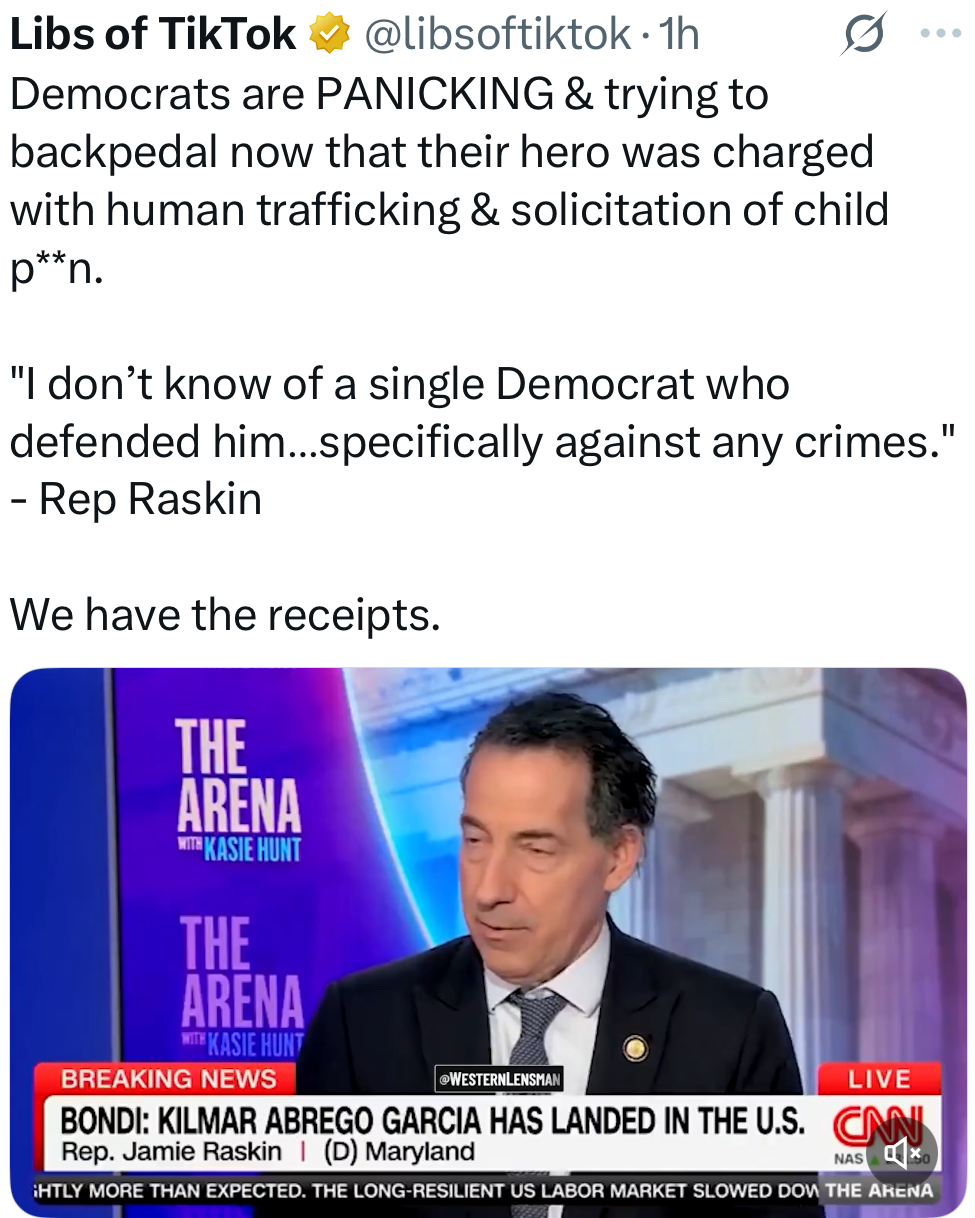Click the upper 'The Arena with Kasie Hunt' logo
The width and height of the screenshot is (975, 1218).
coord(238,790)
